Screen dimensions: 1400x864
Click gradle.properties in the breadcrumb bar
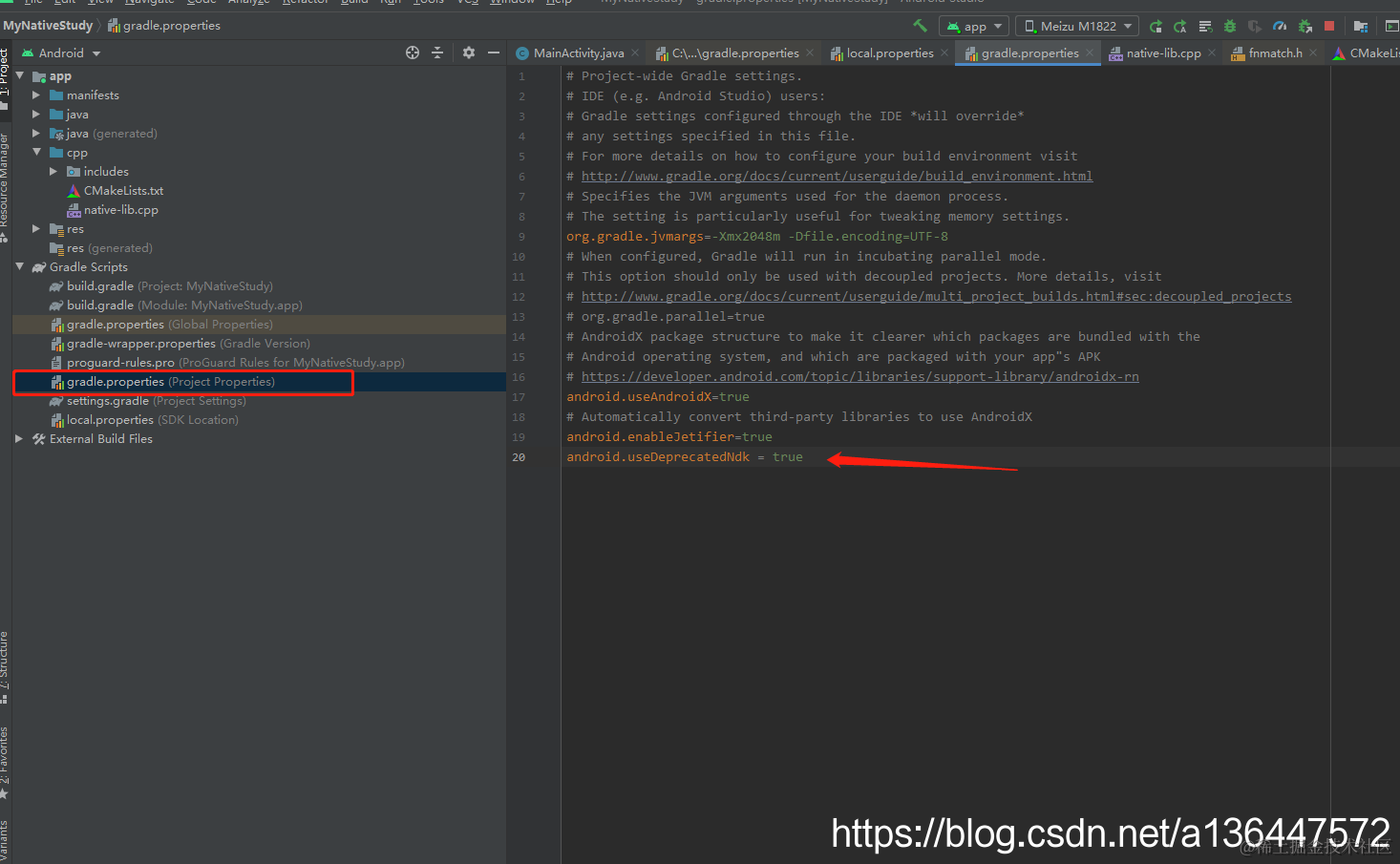click(x=164, y=26)
